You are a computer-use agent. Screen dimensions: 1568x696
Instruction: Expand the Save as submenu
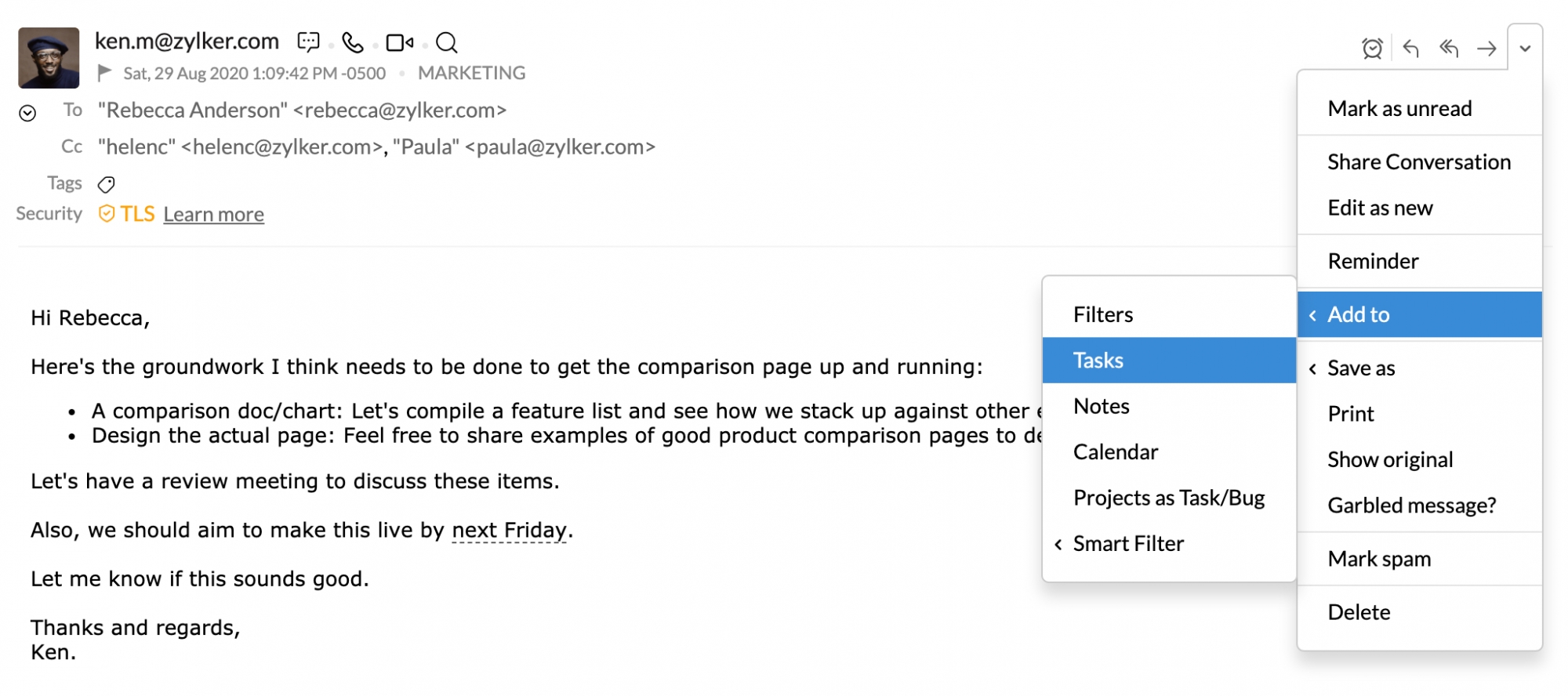pos(1360,368)
